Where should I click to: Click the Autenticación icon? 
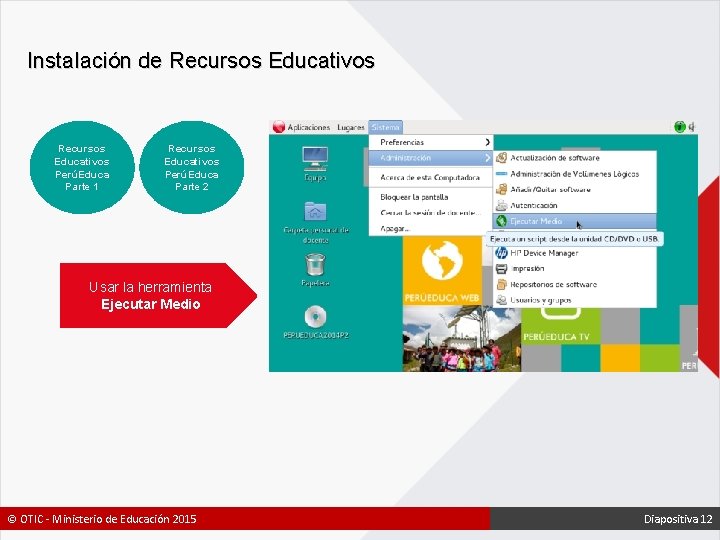tap(501, 205)
